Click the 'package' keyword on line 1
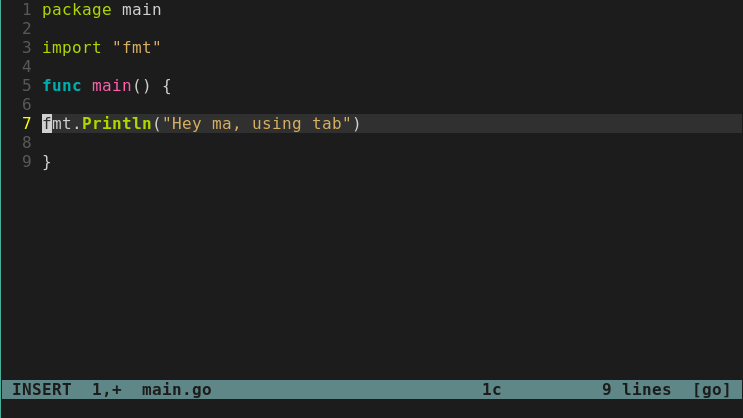The image size is (743, 418). (77, 10)
